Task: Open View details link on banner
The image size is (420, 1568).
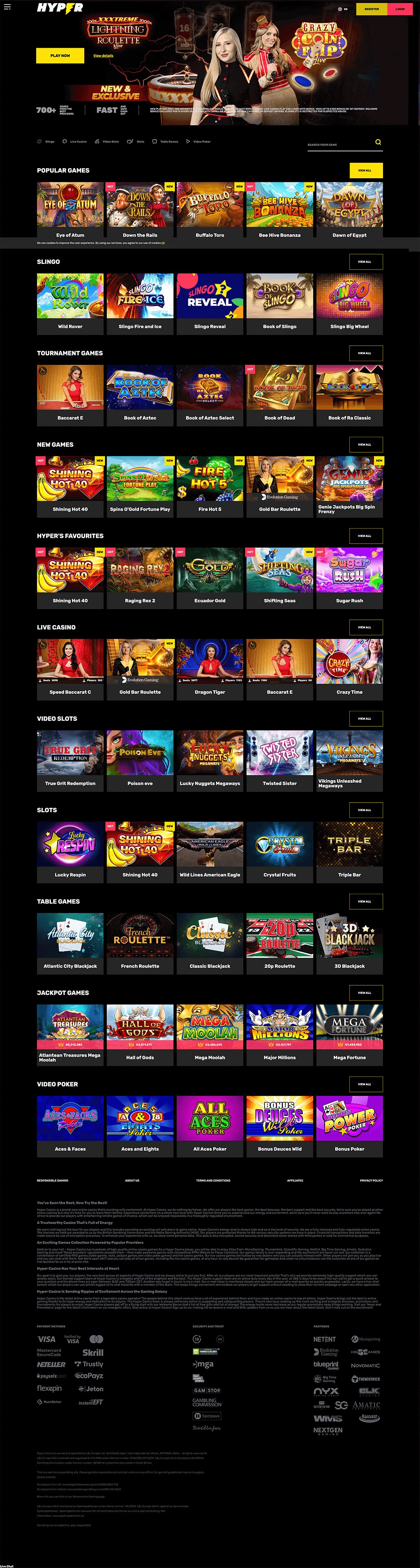Action: pyautogui.click(x=103, y=55)
